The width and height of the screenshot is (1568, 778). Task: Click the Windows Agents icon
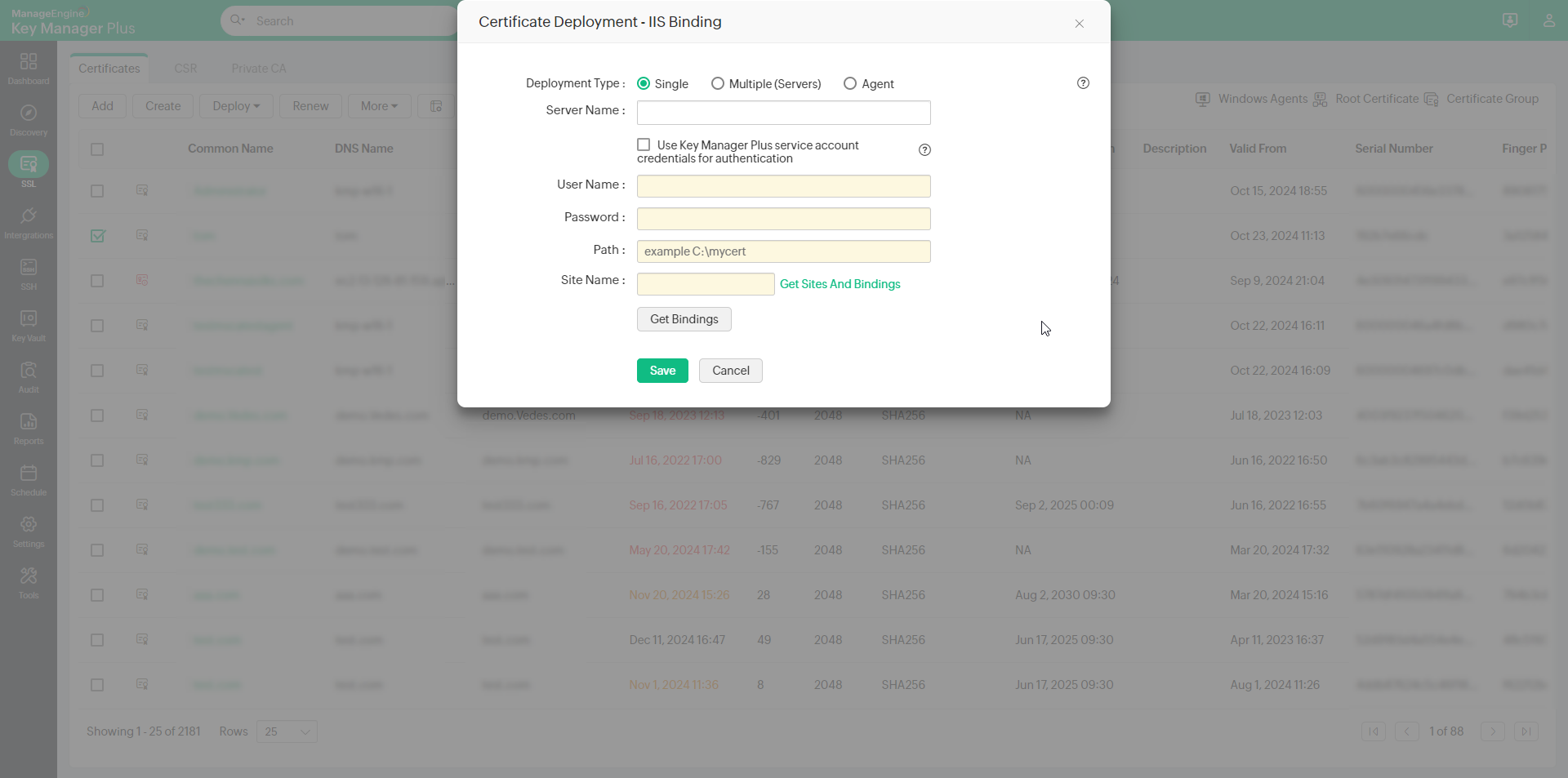pyautogui.click(x=1203, y=99)
